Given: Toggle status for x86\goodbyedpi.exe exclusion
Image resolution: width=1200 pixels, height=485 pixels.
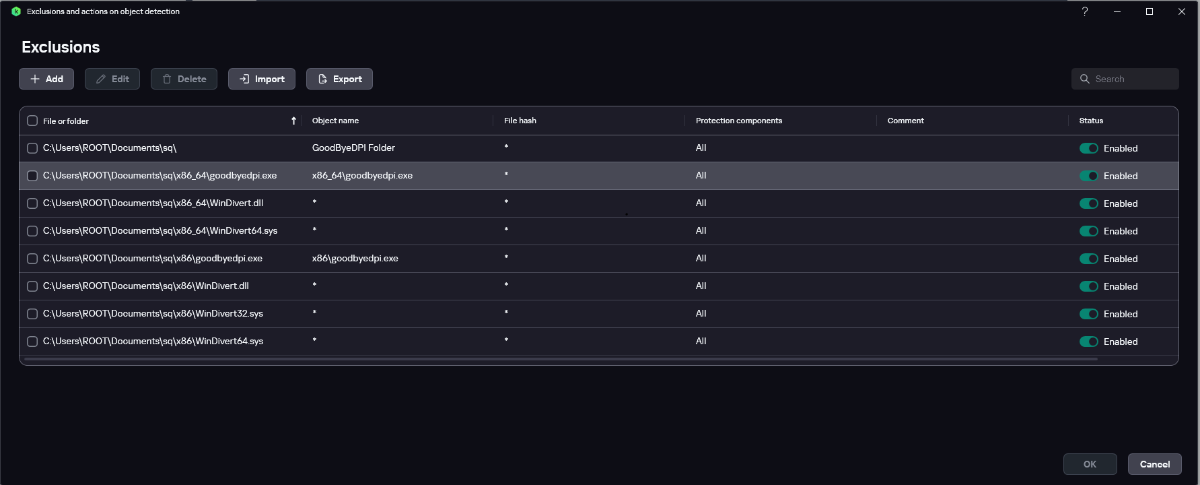Looking at the screenshot, I should (1089, 258).
